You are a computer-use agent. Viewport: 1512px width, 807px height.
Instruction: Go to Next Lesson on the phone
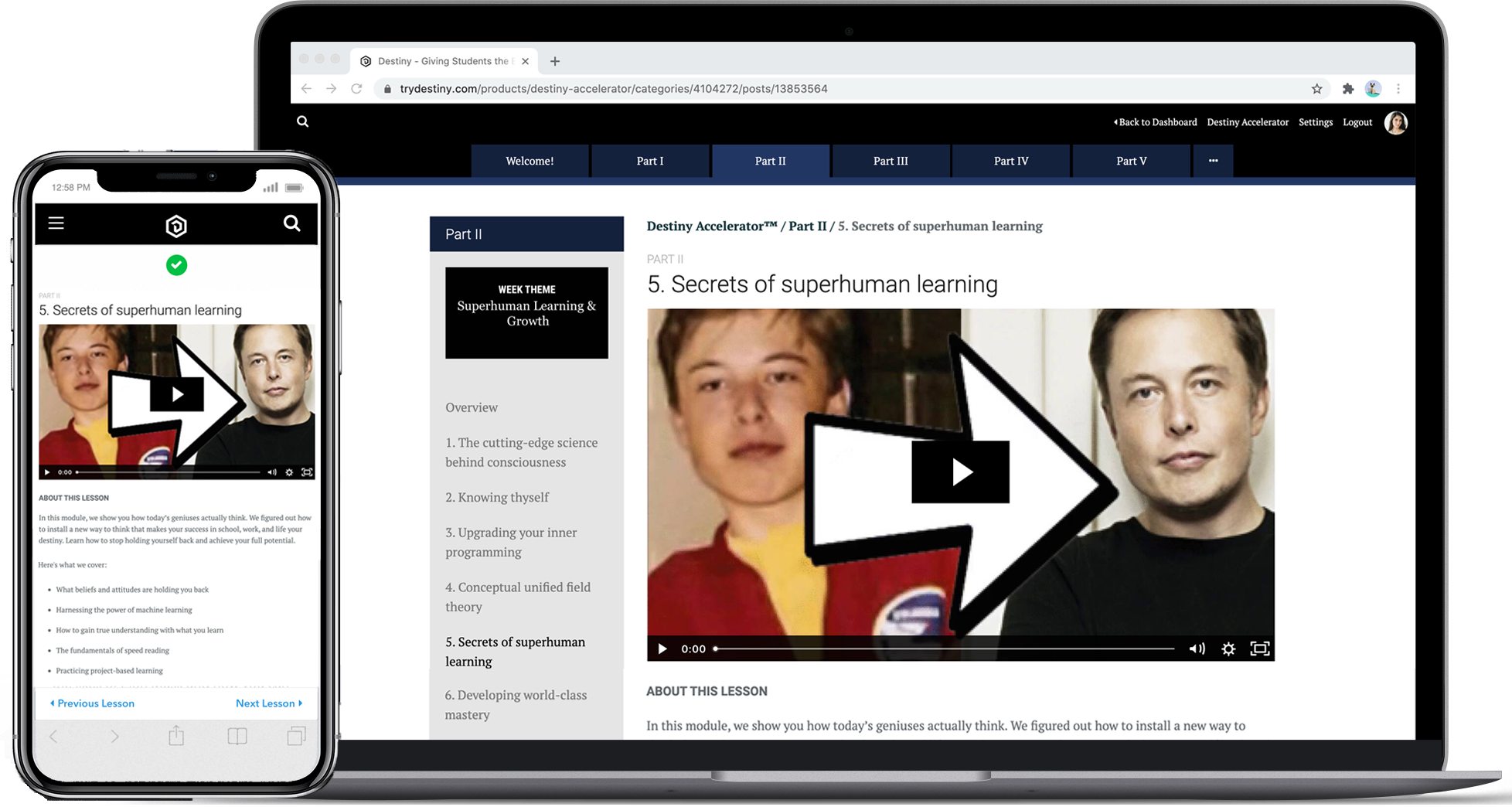(x=268, y=703)
